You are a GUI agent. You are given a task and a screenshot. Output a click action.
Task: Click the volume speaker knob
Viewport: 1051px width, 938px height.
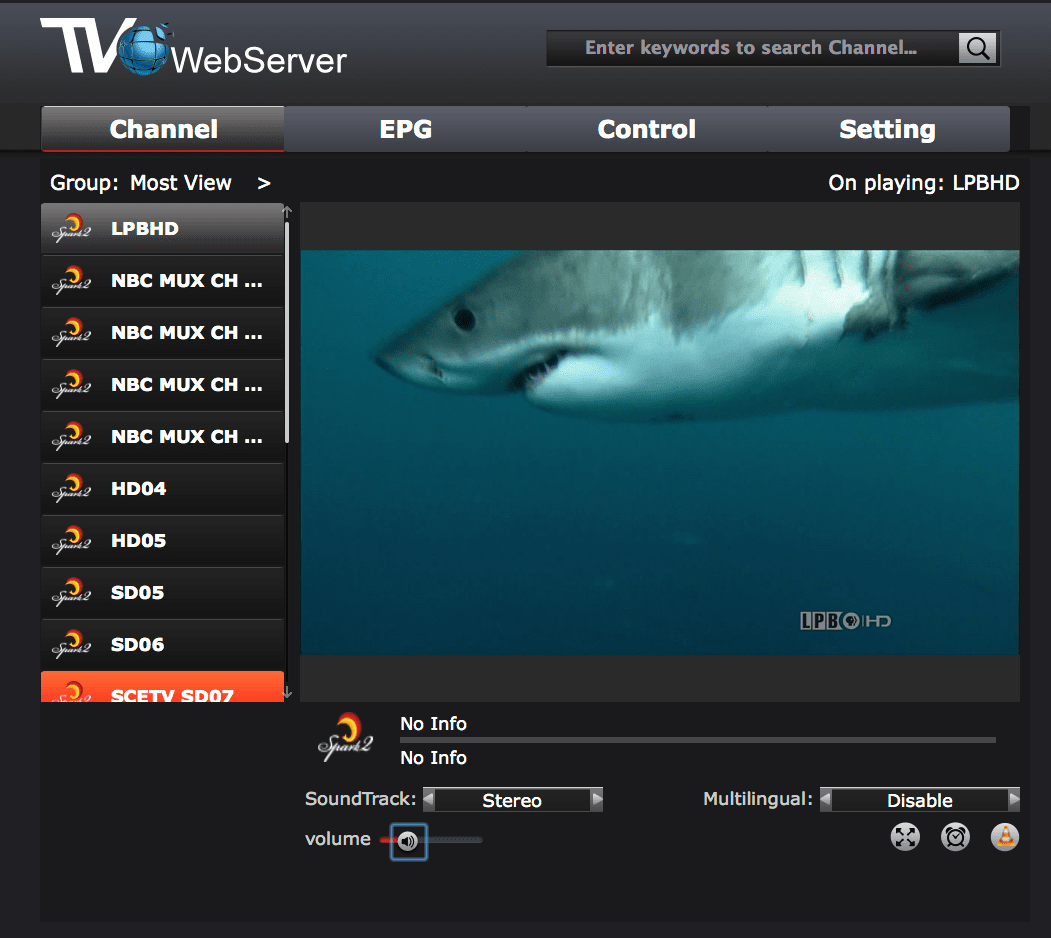coord(408,841)
